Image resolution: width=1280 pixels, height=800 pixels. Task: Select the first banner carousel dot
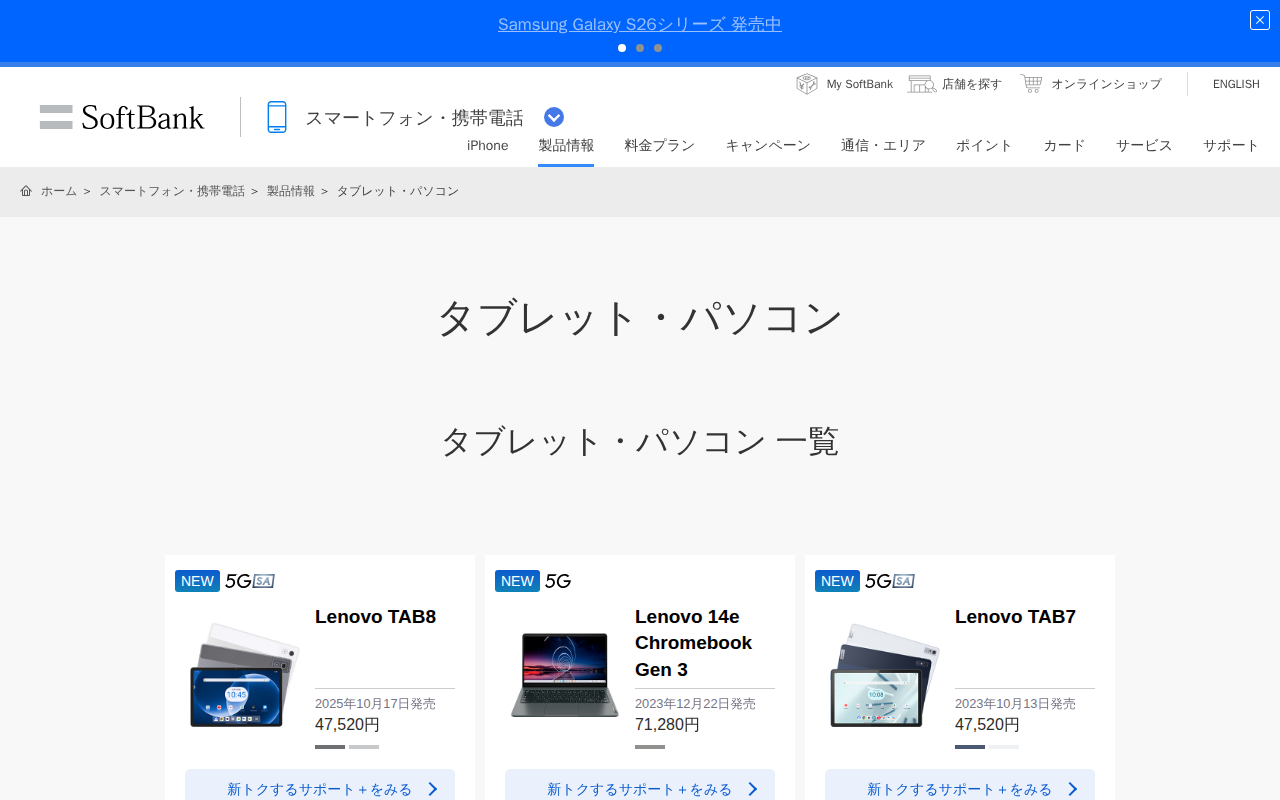coord(622,48)
